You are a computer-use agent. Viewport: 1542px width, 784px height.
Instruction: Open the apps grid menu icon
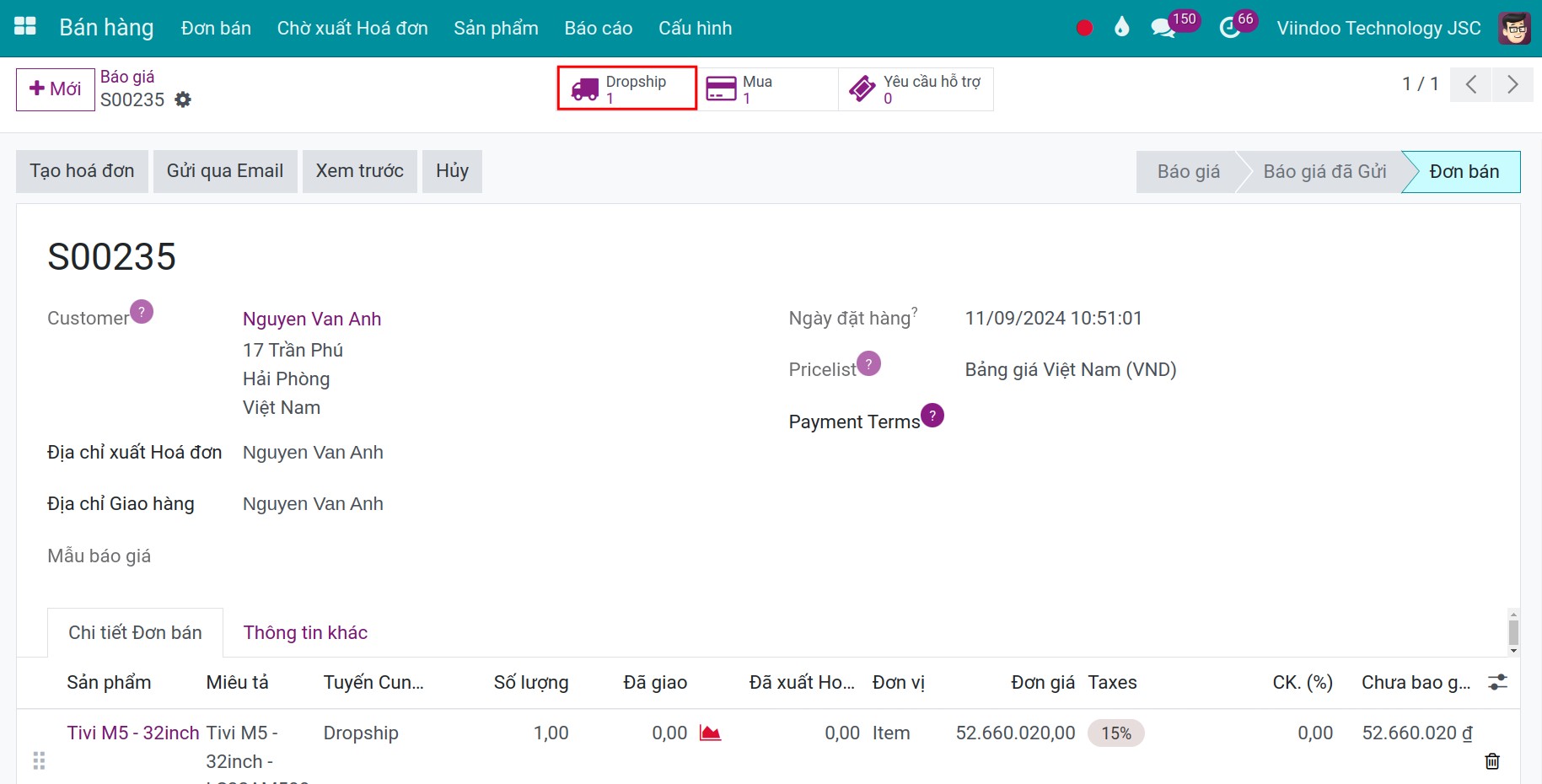tap(25, 27)
